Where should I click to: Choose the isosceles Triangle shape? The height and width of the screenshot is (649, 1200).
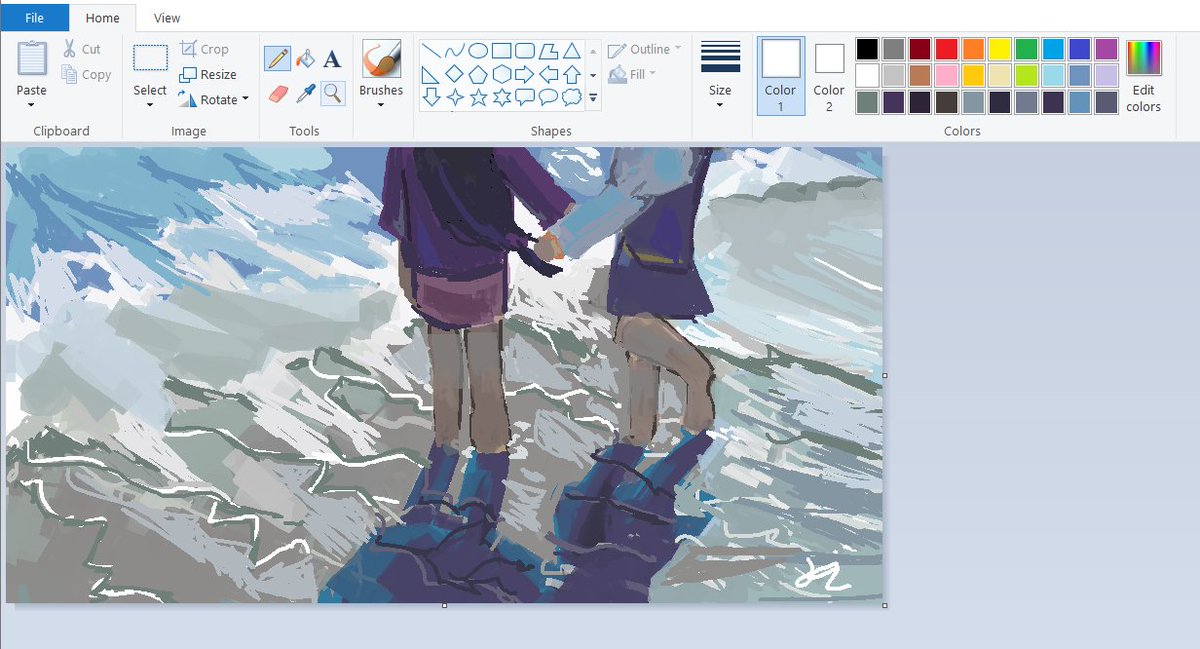pos(571,51)
